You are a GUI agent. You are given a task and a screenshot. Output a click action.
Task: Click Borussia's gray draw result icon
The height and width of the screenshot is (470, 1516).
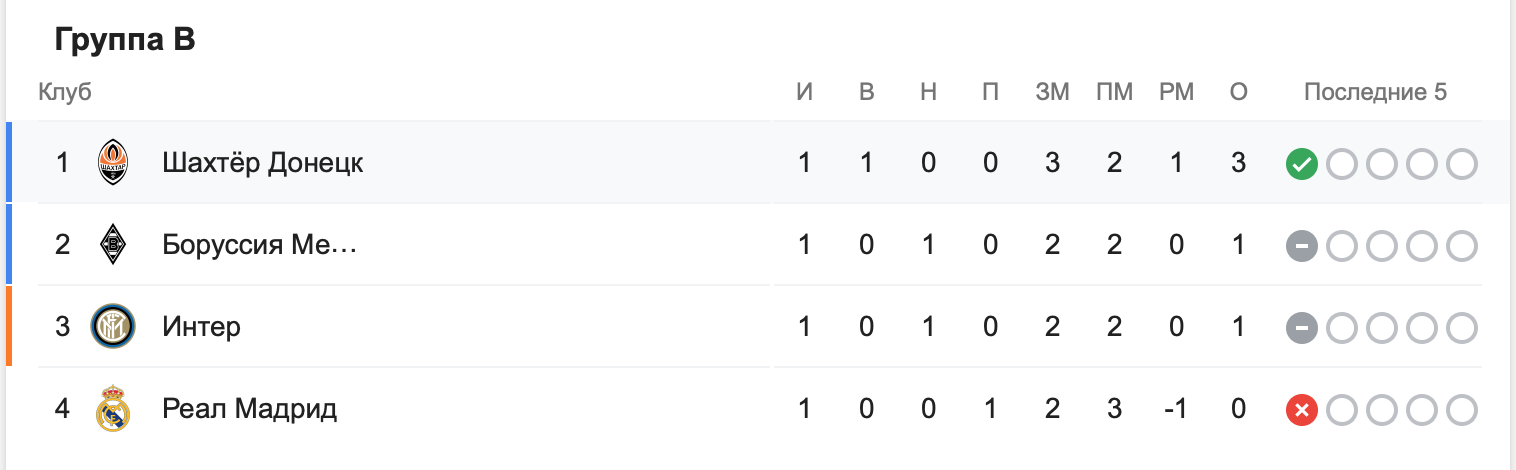[x=1302, y=246]
